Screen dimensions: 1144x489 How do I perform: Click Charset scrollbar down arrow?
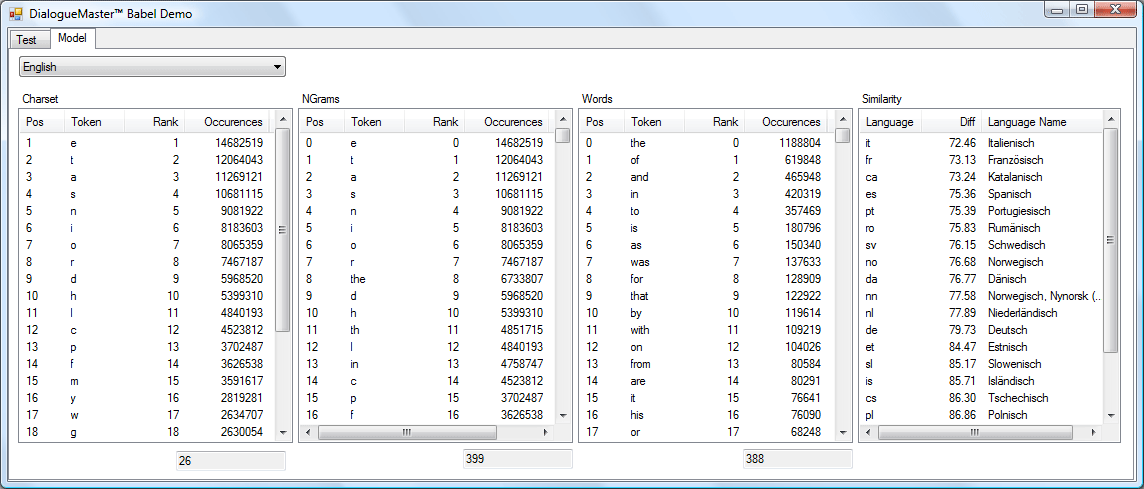point(284,433)
